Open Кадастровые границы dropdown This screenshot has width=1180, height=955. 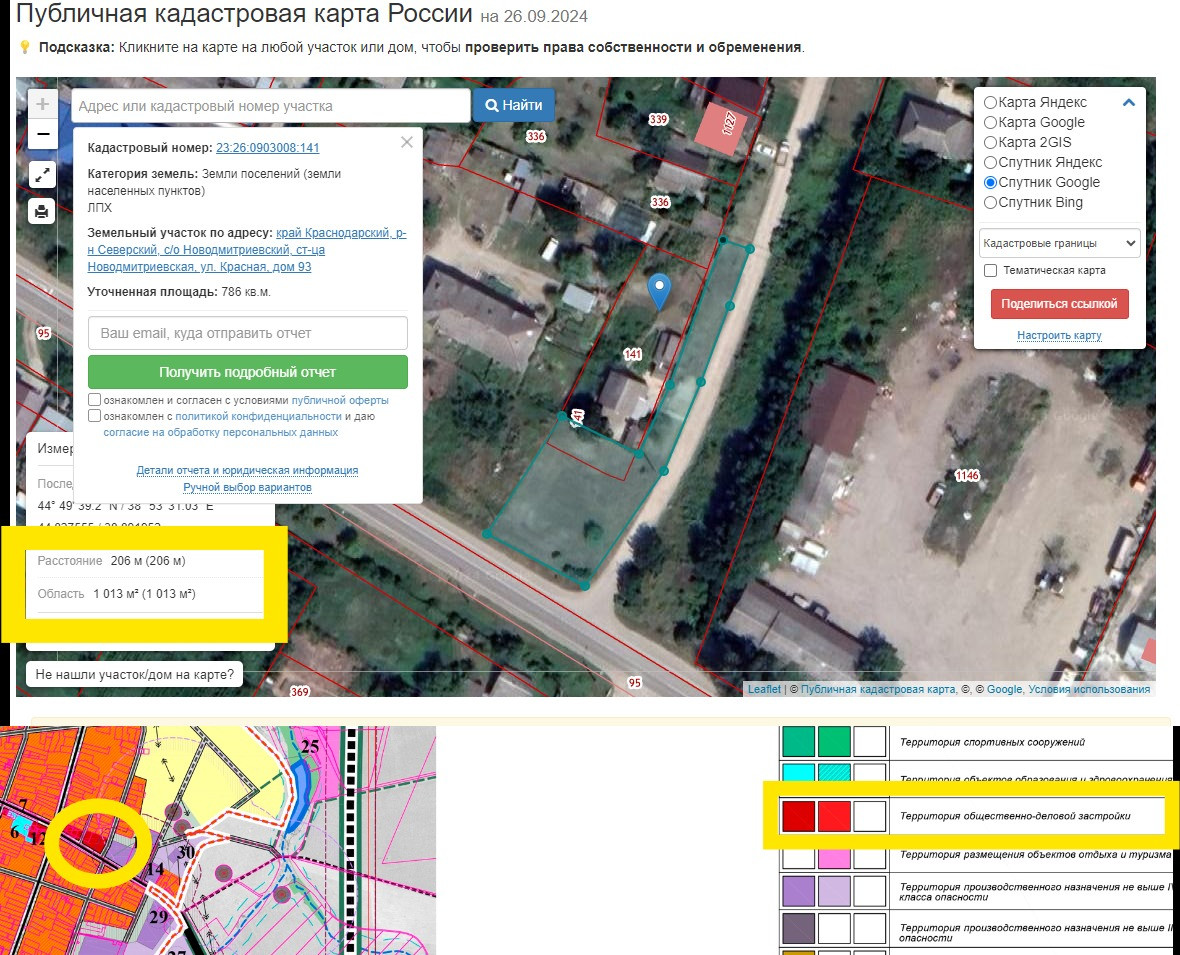pos(1059,243)
